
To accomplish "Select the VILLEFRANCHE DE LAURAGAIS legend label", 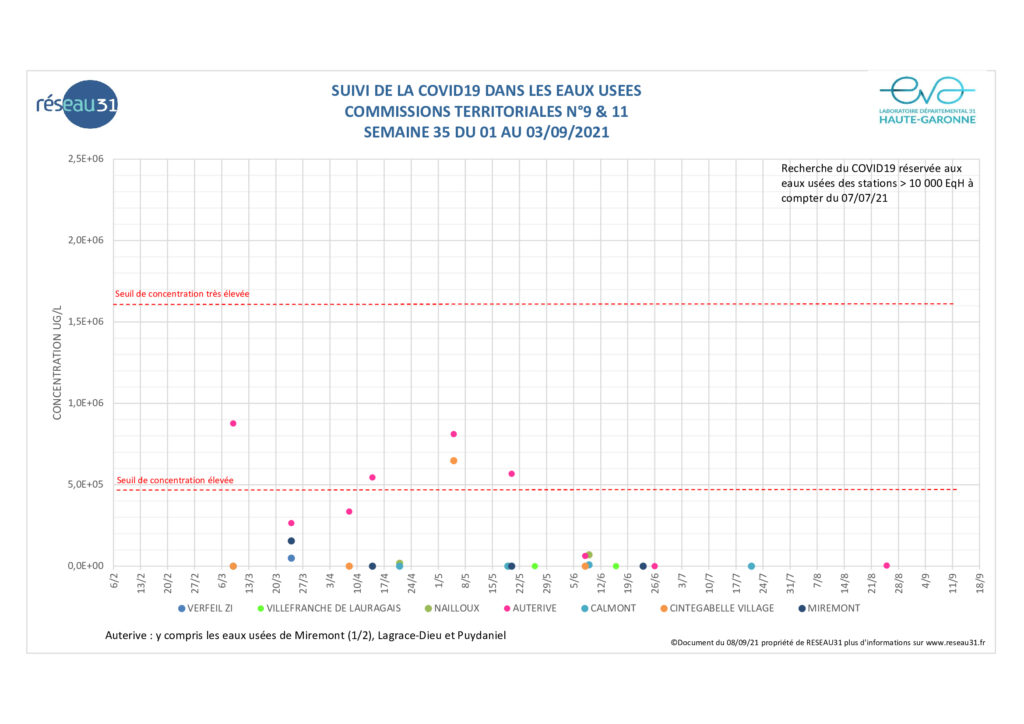I will tap(334, 608).
